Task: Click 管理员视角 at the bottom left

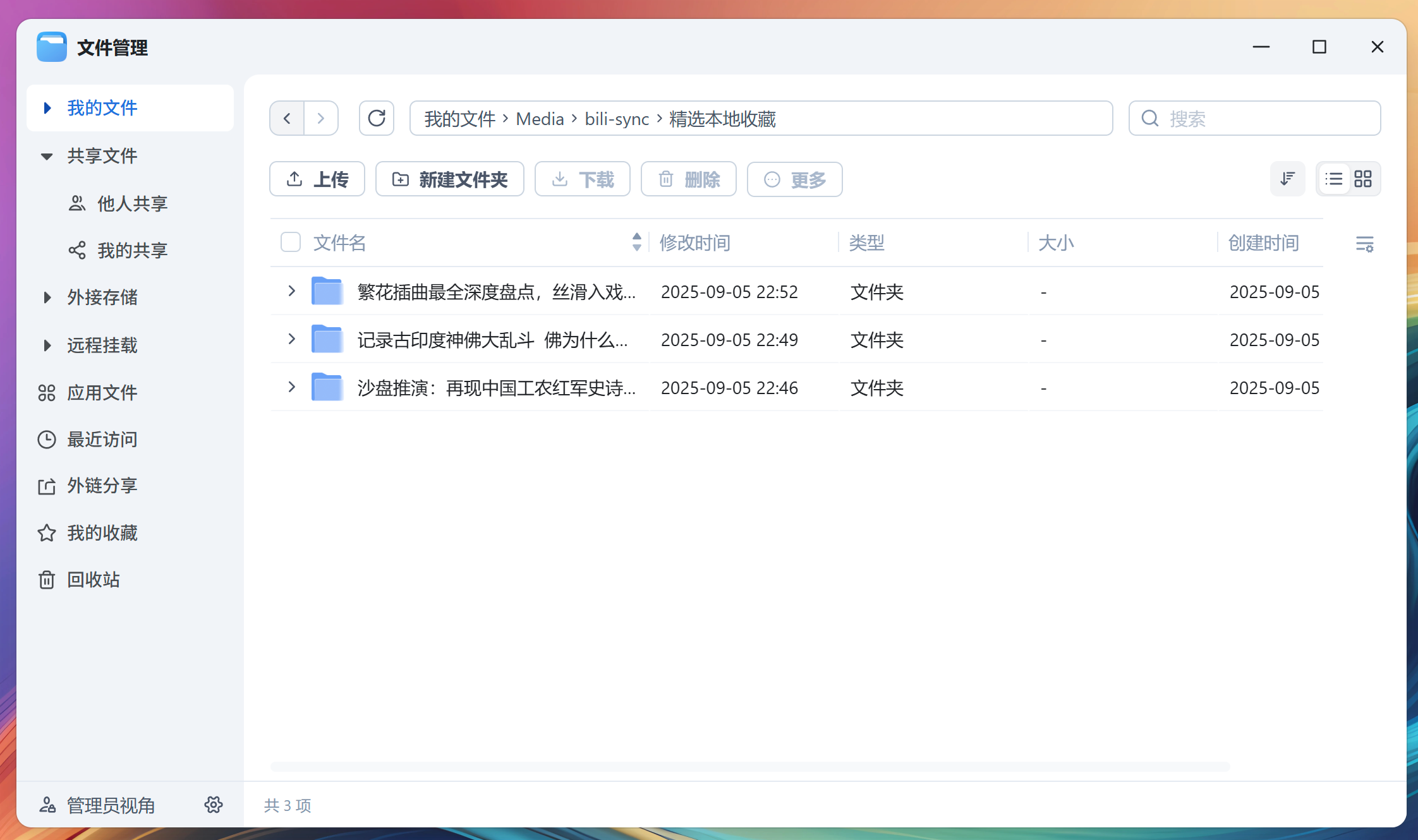Action: coord(111,805)
